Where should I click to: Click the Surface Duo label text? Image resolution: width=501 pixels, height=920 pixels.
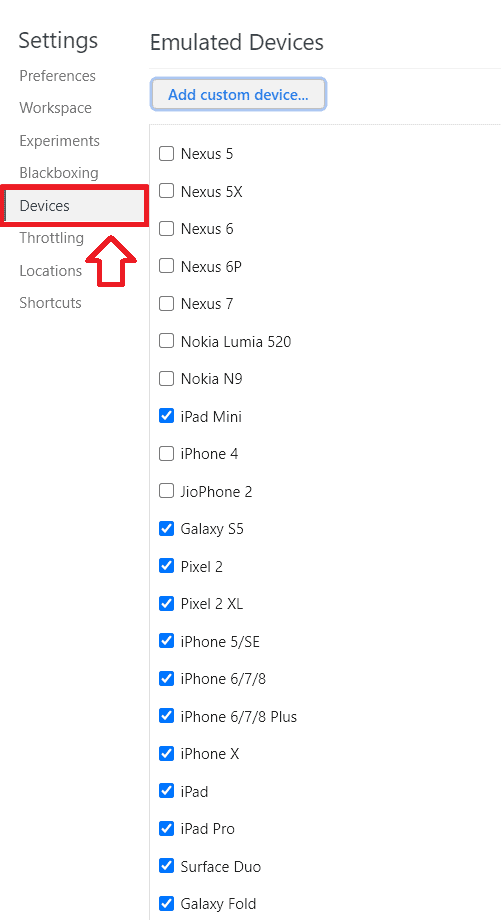click(221, 867)
